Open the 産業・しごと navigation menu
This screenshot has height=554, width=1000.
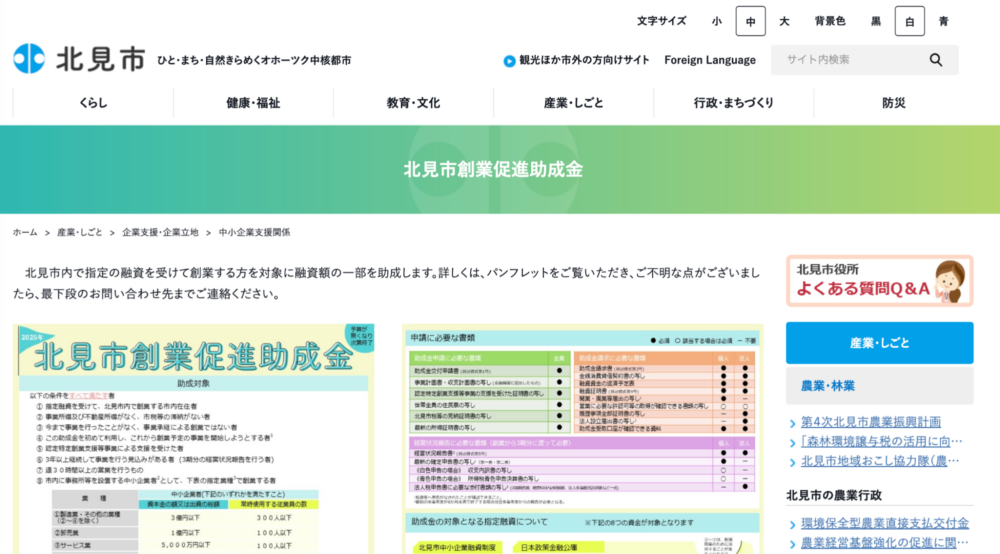point(573,103)
